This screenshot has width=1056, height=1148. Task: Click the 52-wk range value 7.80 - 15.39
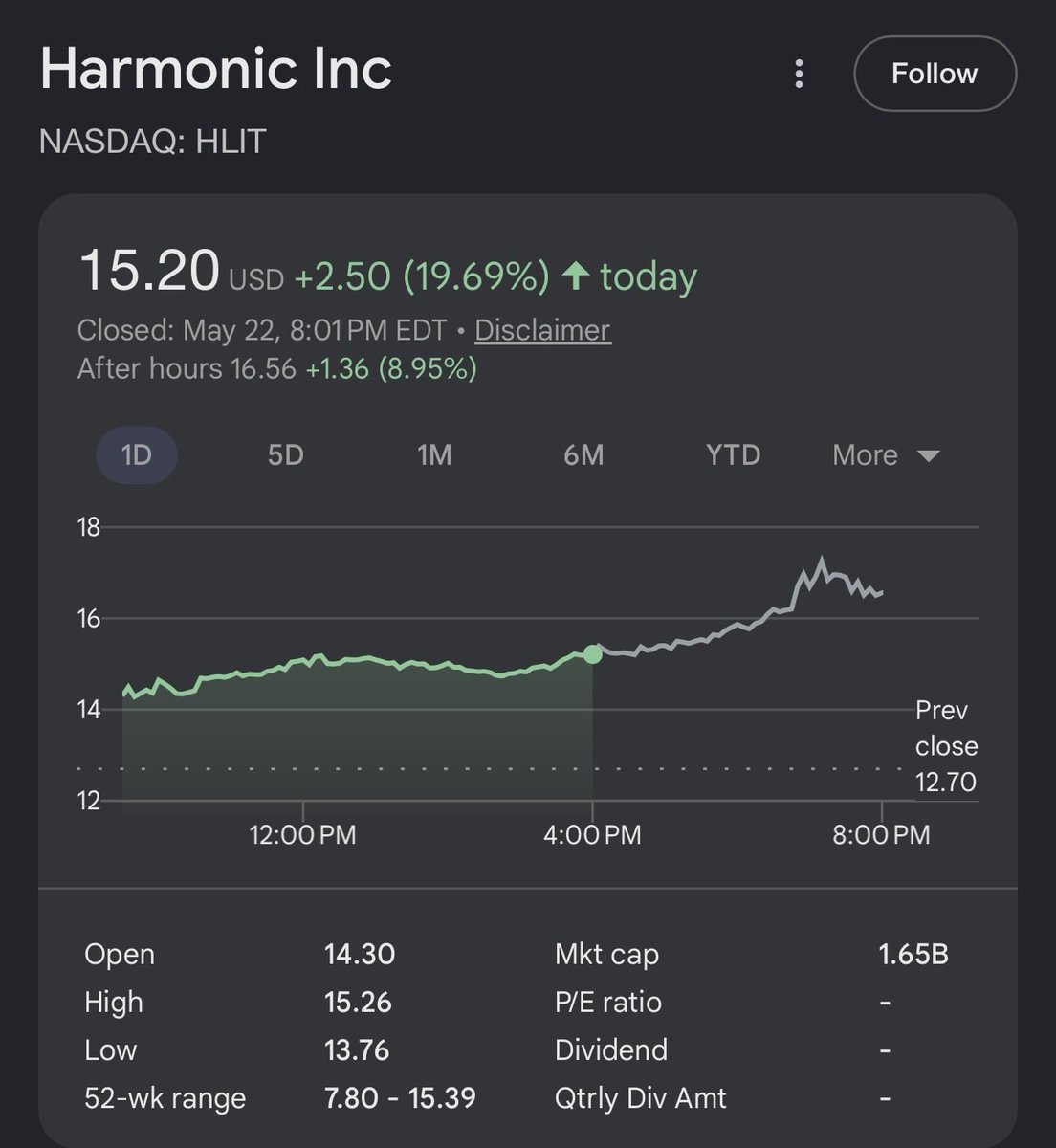click(400, 1098)
